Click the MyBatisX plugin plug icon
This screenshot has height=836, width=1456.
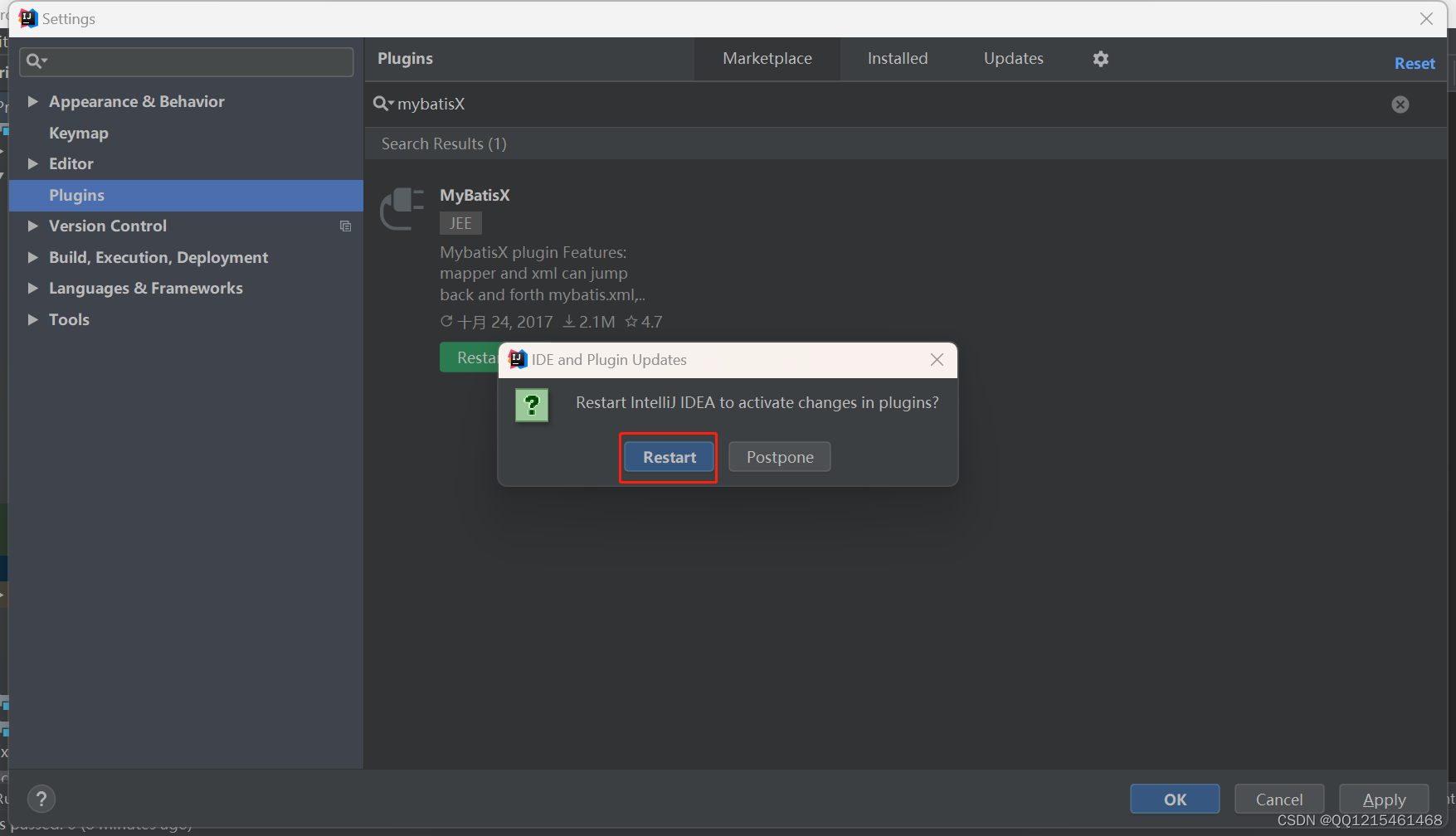tap(402, 208)
